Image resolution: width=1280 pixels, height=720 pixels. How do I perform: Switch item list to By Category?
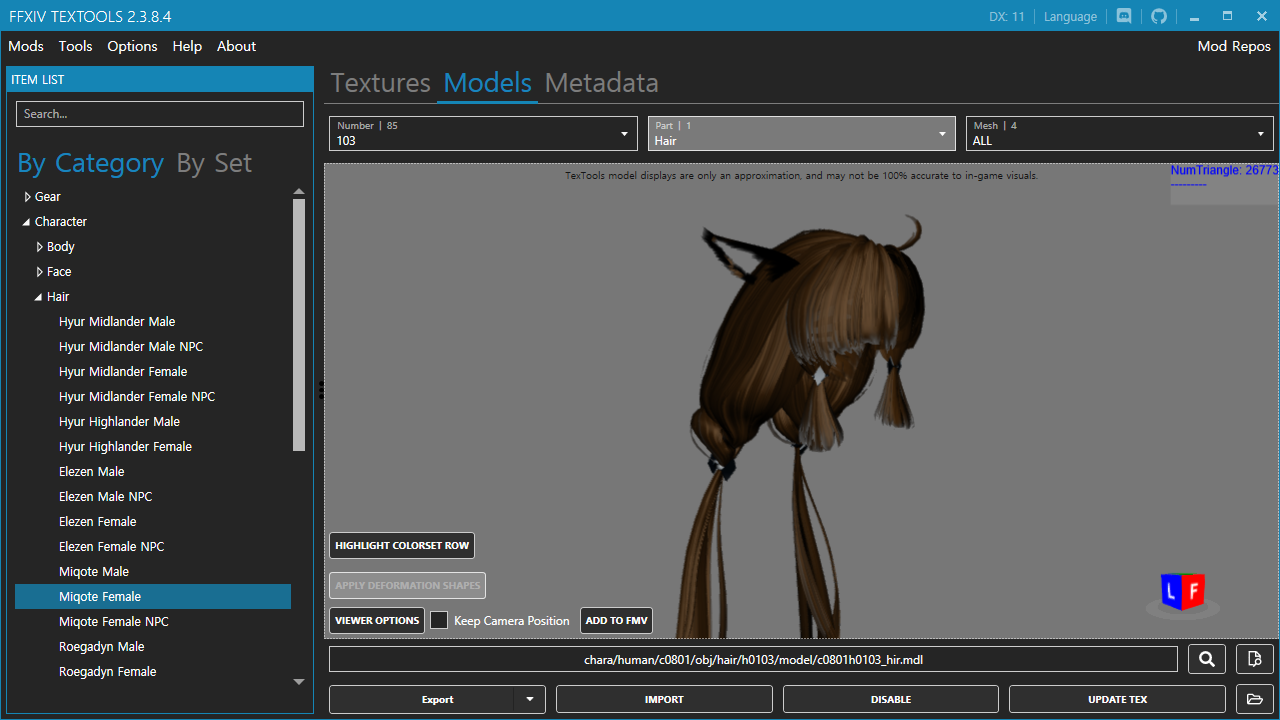pyautogui.click(x=90, y=163)
